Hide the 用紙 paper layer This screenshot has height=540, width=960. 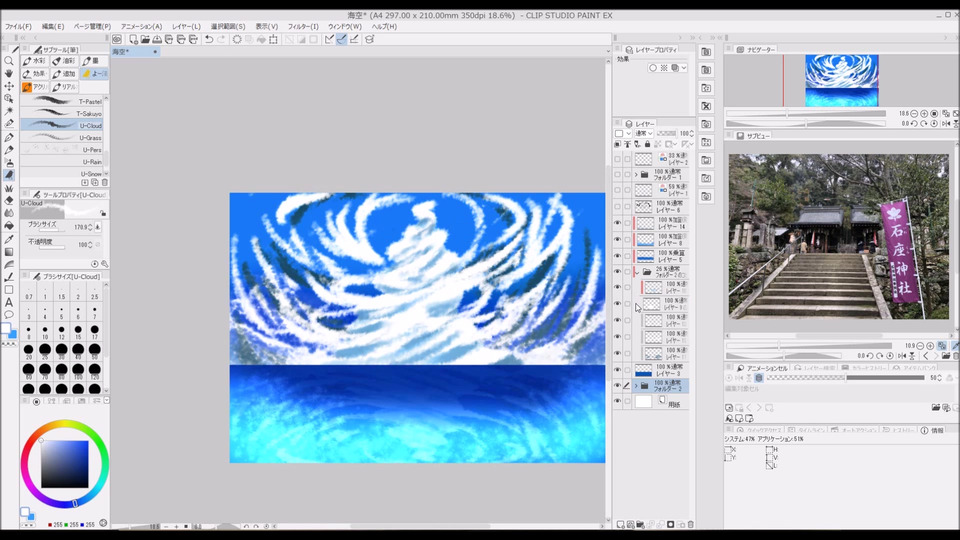(x=617, y=401)
